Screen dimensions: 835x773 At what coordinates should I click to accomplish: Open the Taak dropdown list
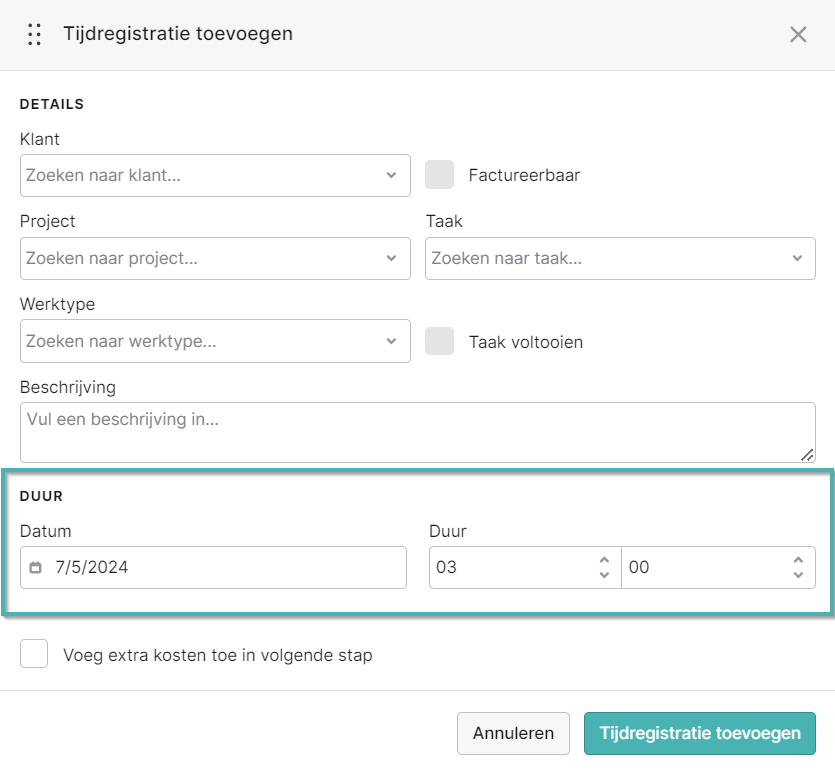coord(620,258)
